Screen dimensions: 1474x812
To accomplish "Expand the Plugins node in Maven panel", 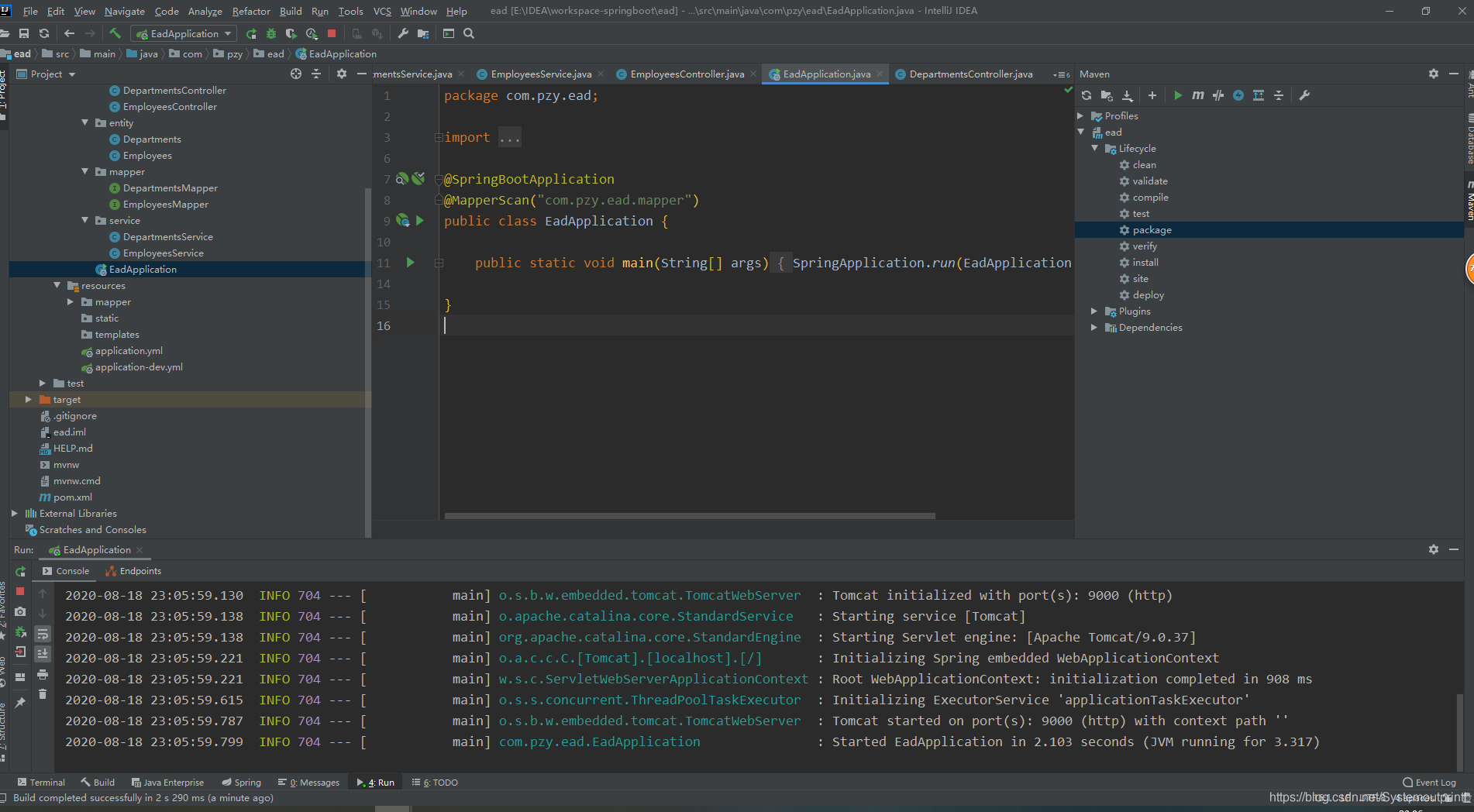I will click(x=1094, y=311).
